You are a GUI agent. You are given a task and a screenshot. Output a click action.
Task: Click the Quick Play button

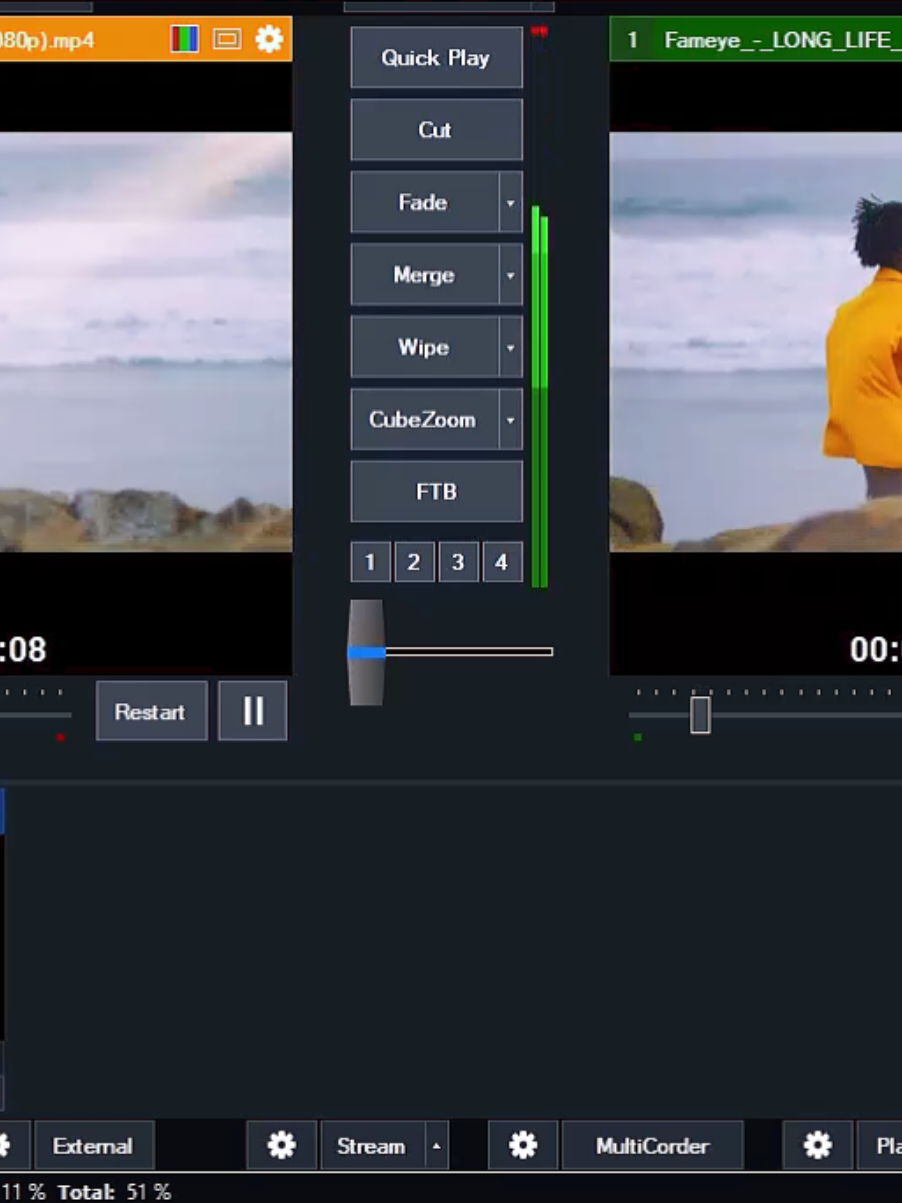(x=436, y=58)
